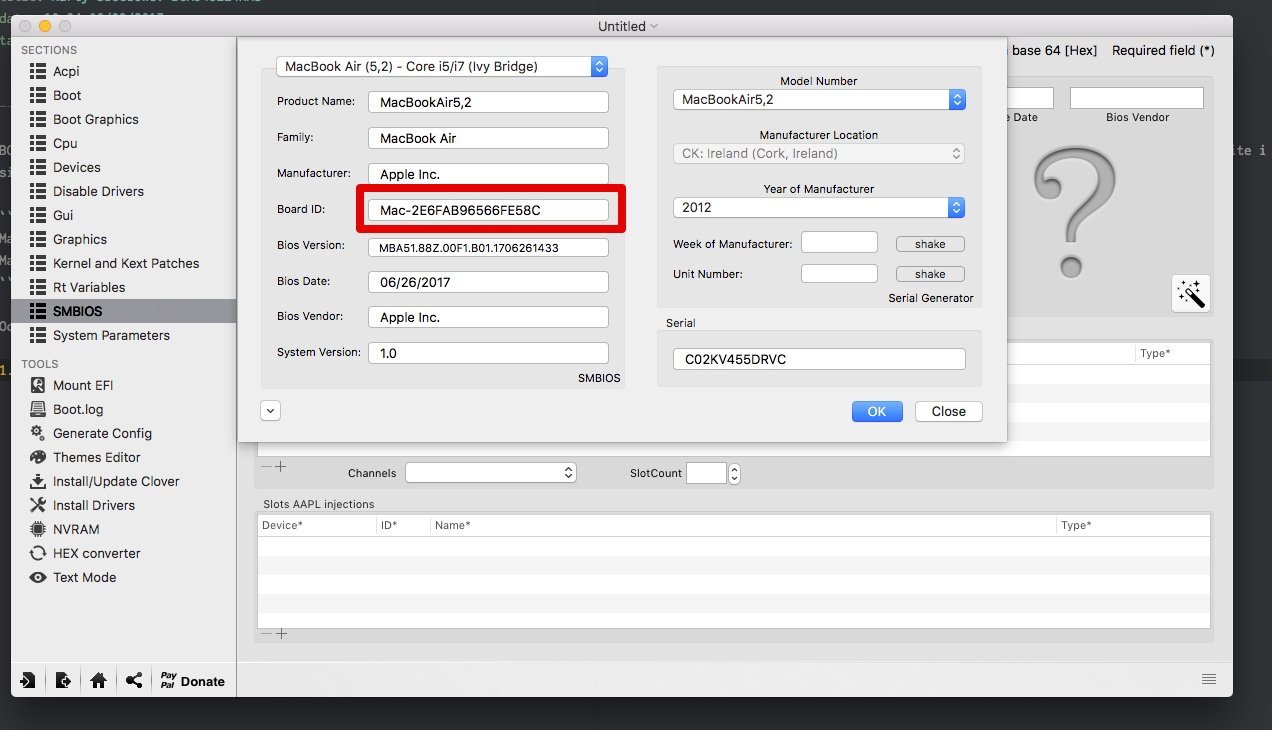Viewport: 1272px width, 730px height.
Task: Click the System Version field
Action: coord(488,353)
